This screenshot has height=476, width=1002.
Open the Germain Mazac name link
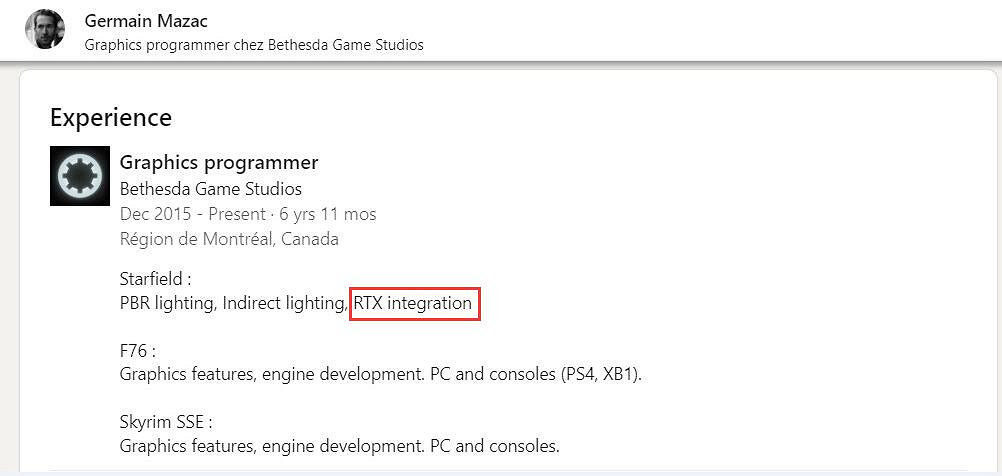[x=146, y=21]
